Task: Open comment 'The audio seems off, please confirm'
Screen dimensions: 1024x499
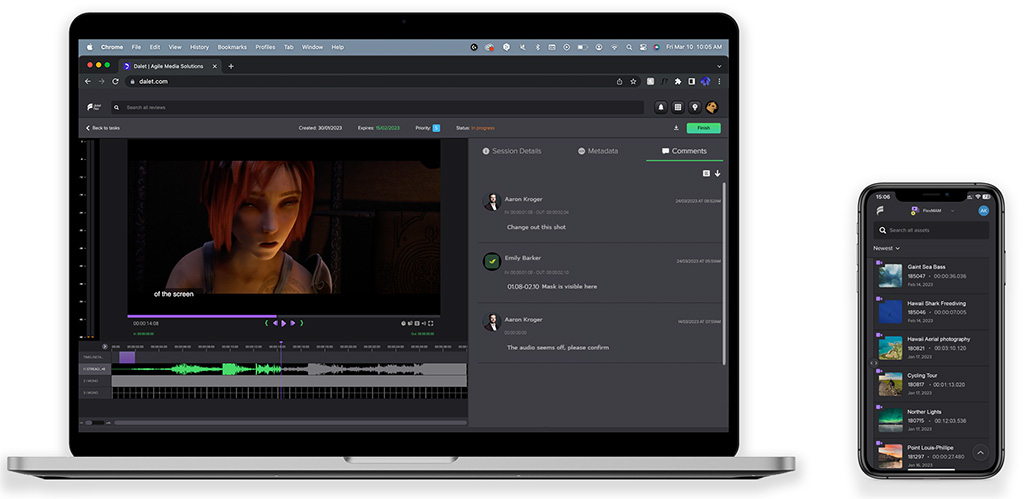Action: pyautogui.click(x=558, y=347)
